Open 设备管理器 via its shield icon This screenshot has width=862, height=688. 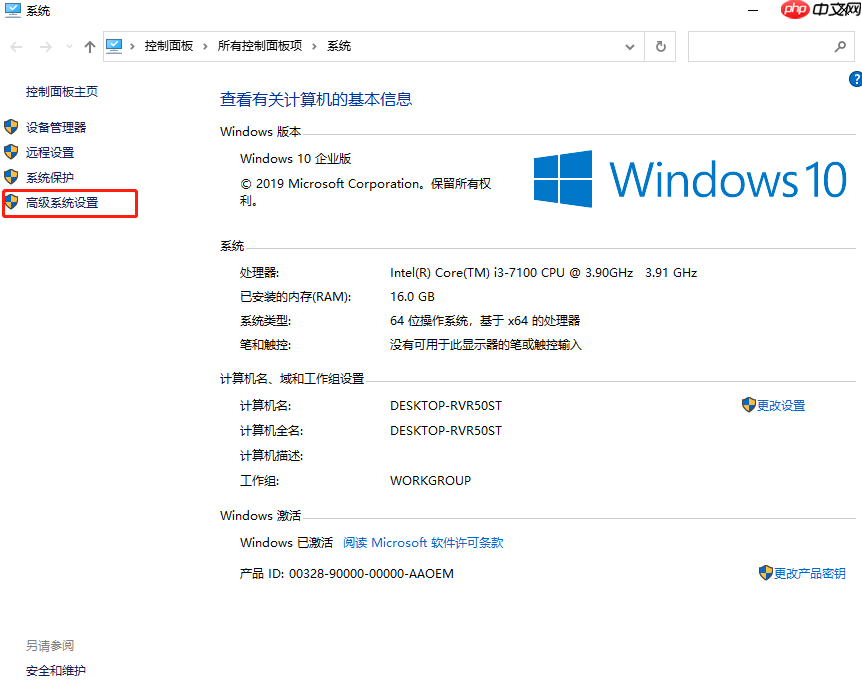pyautogui.click(x=13, y=127)
